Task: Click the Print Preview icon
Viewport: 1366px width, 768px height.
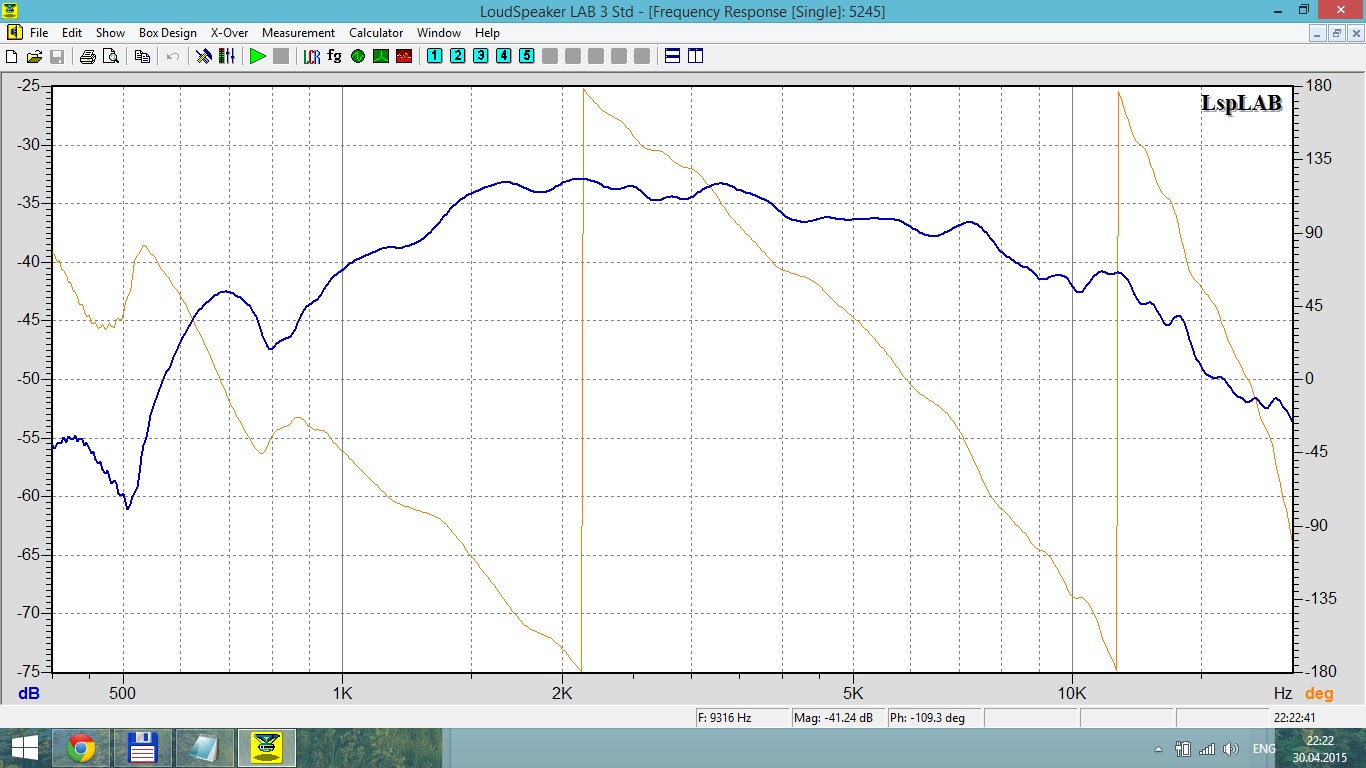Action: (x=111, y=56)
